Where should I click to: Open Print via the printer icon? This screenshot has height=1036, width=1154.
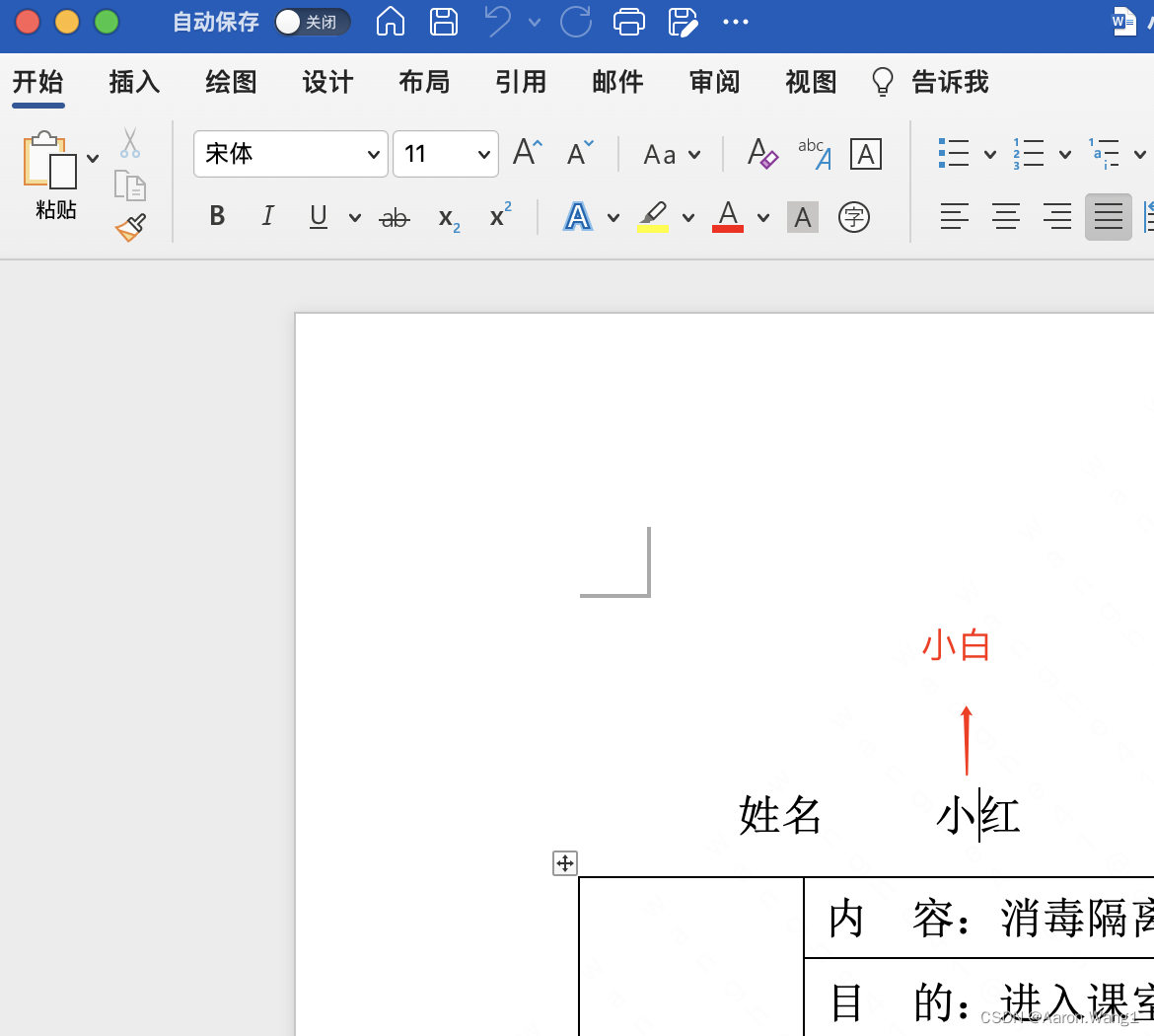click(629, 22)
